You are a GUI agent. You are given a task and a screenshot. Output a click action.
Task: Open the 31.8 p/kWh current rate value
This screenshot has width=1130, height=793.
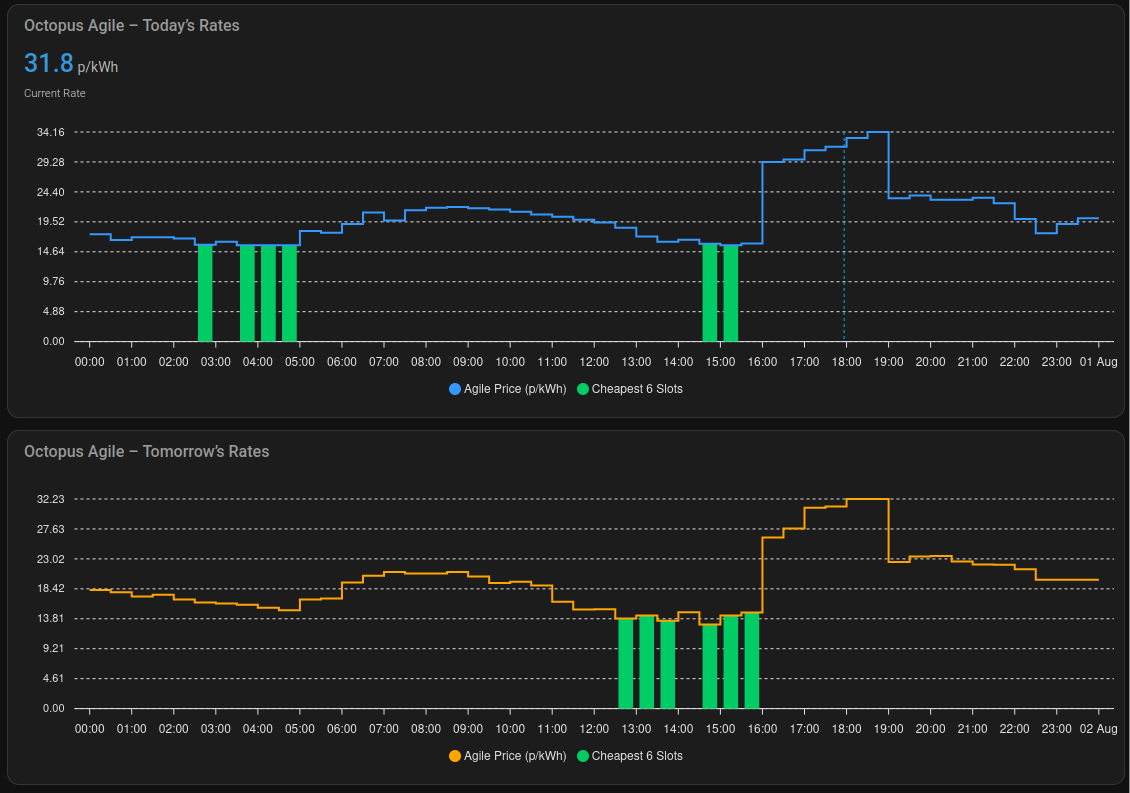click(50, 64)
